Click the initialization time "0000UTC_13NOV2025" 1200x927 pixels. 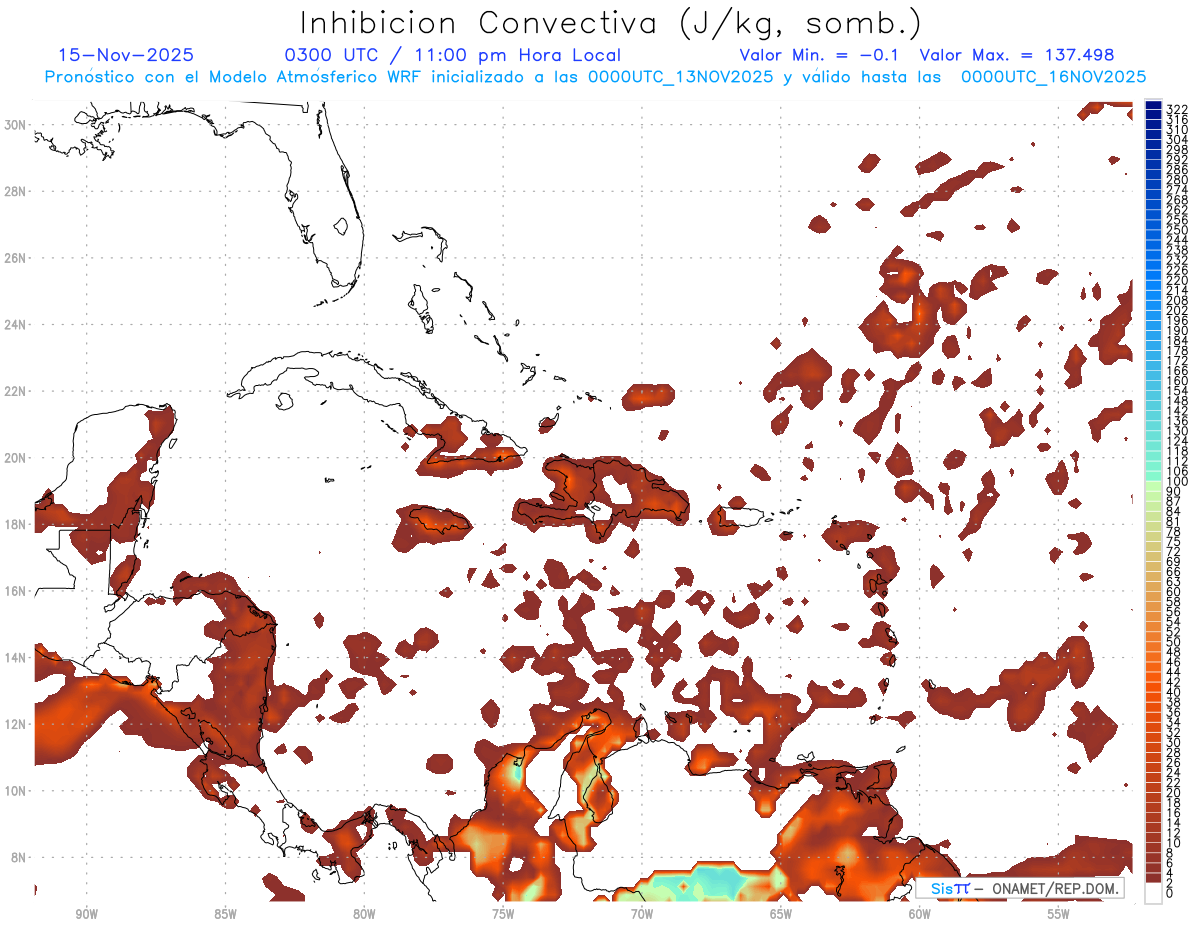point(680,77)
